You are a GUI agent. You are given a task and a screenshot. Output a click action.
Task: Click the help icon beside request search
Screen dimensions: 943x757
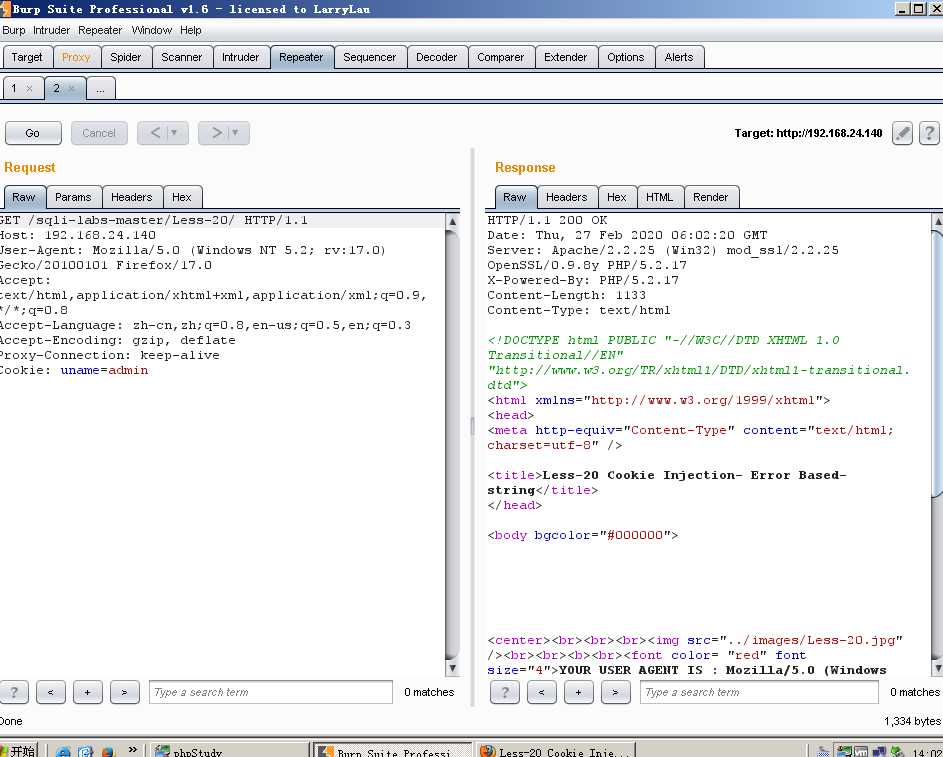pyautogui.click(x=14, y=692)
